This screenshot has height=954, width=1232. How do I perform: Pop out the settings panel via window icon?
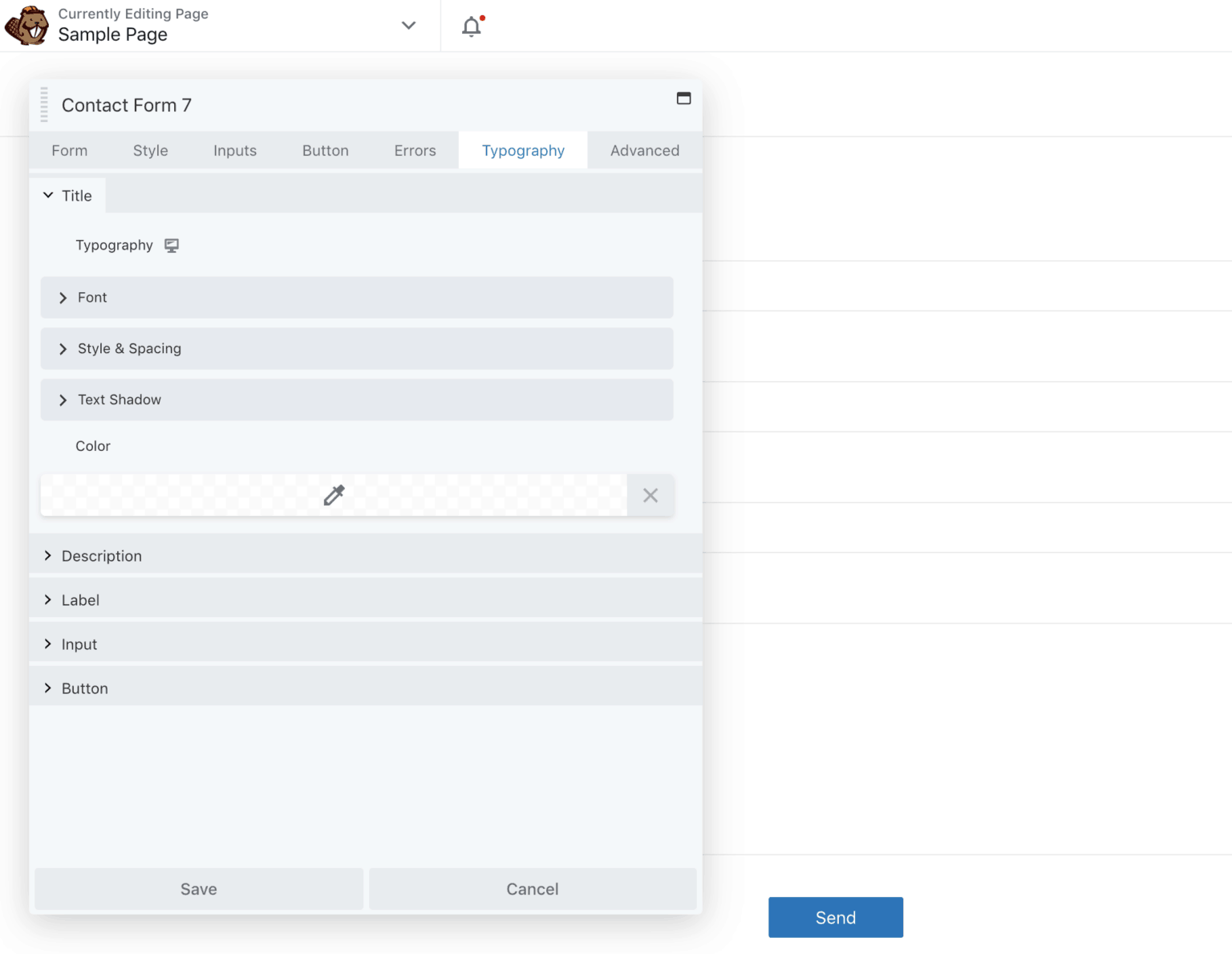[683, 98]
